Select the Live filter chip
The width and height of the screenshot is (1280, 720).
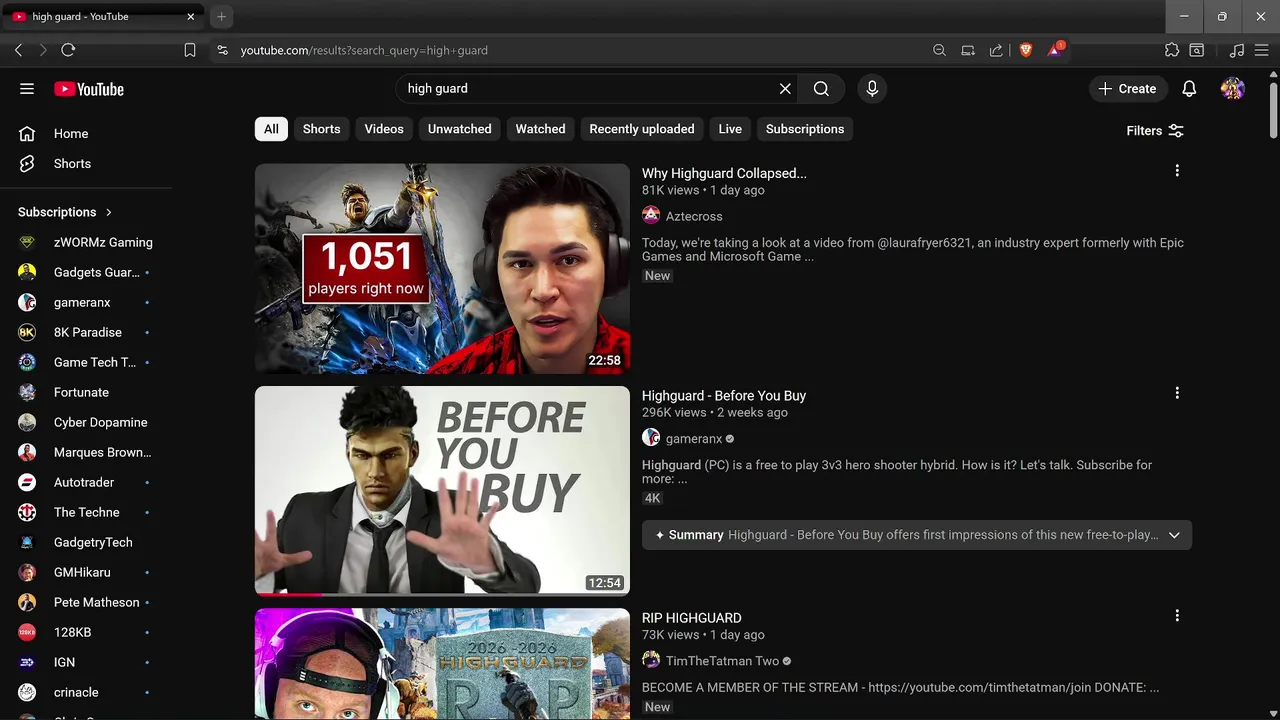[730, 129]
